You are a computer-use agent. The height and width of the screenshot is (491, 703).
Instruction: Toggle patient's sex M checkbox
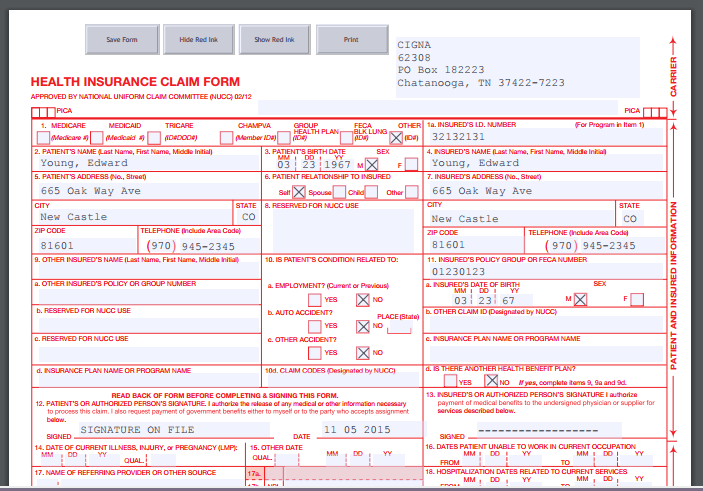[x=372, y=165]
